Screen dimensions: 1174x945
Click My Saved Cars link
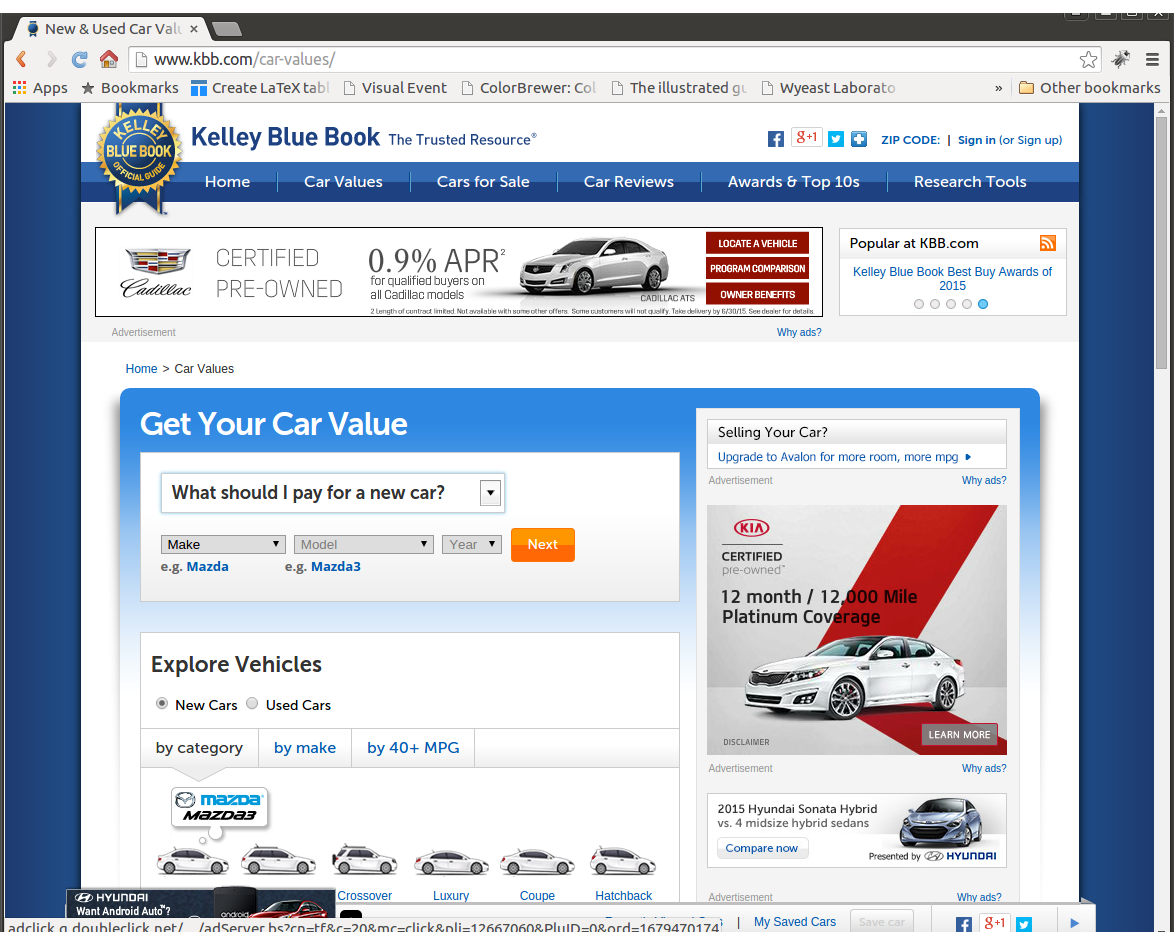pyautogui.click(x=794, y=922)
